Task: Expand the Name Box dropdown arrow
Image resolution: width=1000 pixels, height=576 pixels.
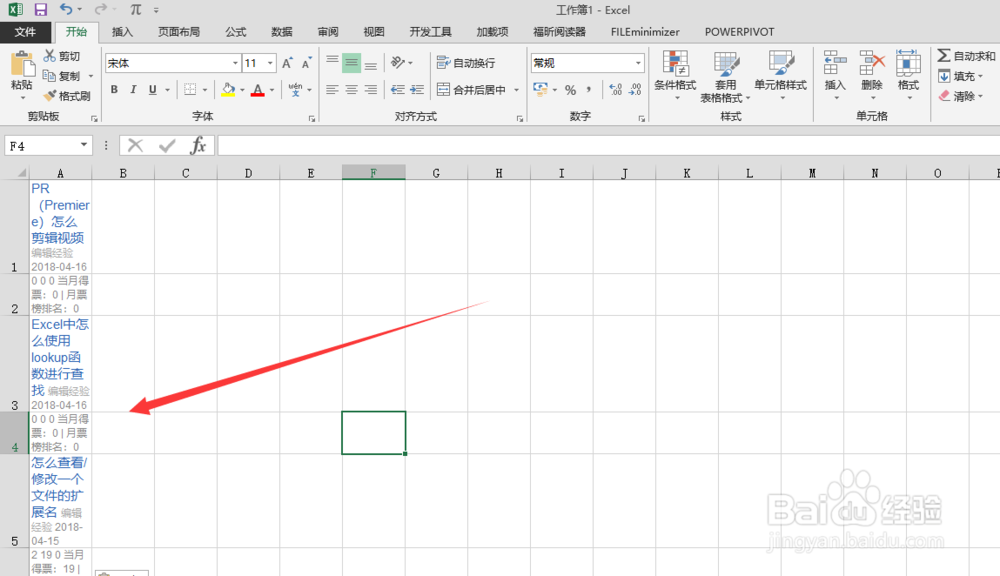Action: pos(84,145)
